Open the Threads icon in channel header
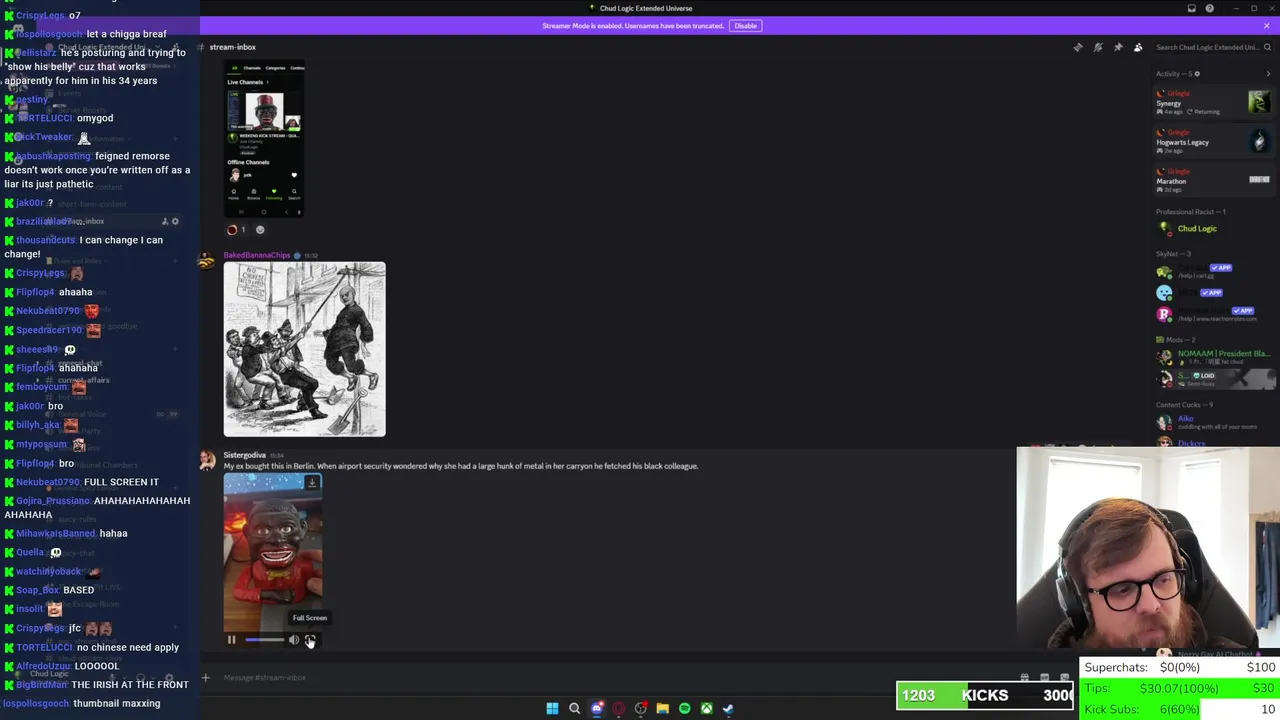The image size is (1280, 720). tap(1078, 47)
